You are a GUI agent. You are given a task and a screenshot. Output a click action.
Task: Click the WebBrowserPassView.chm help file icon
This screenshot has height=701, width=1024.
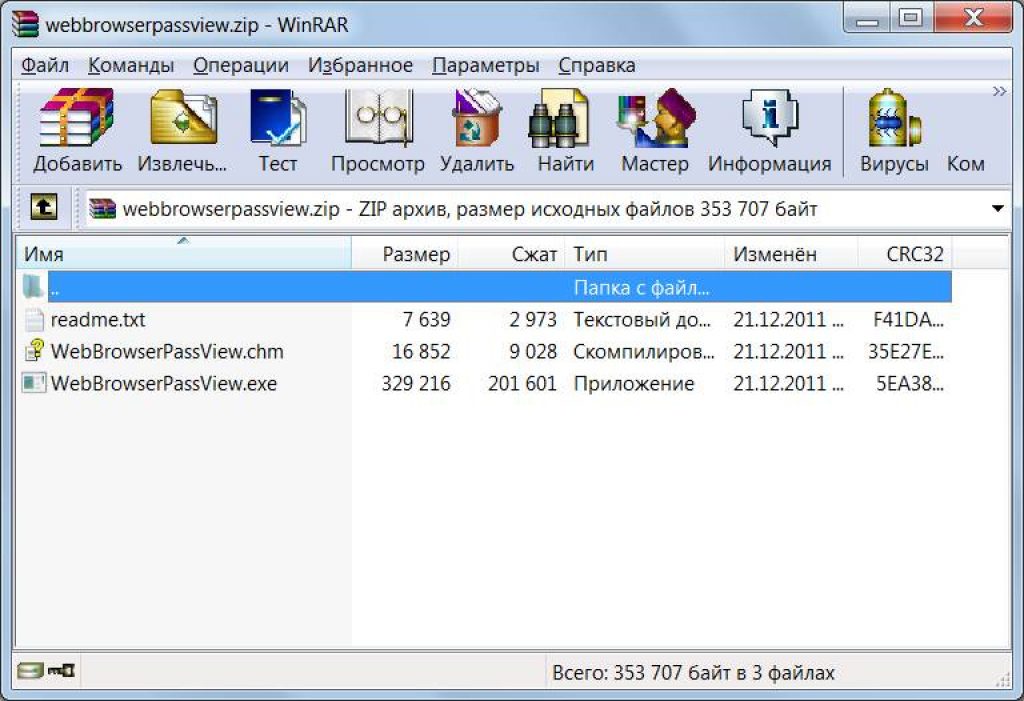(34, 351)
